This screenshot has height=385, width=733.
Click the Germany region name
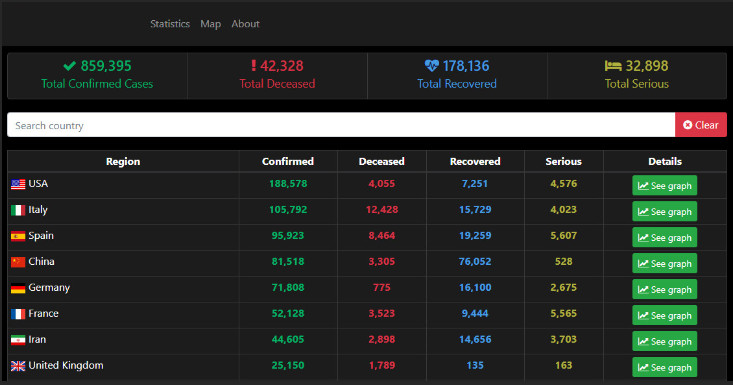(49, 288)
